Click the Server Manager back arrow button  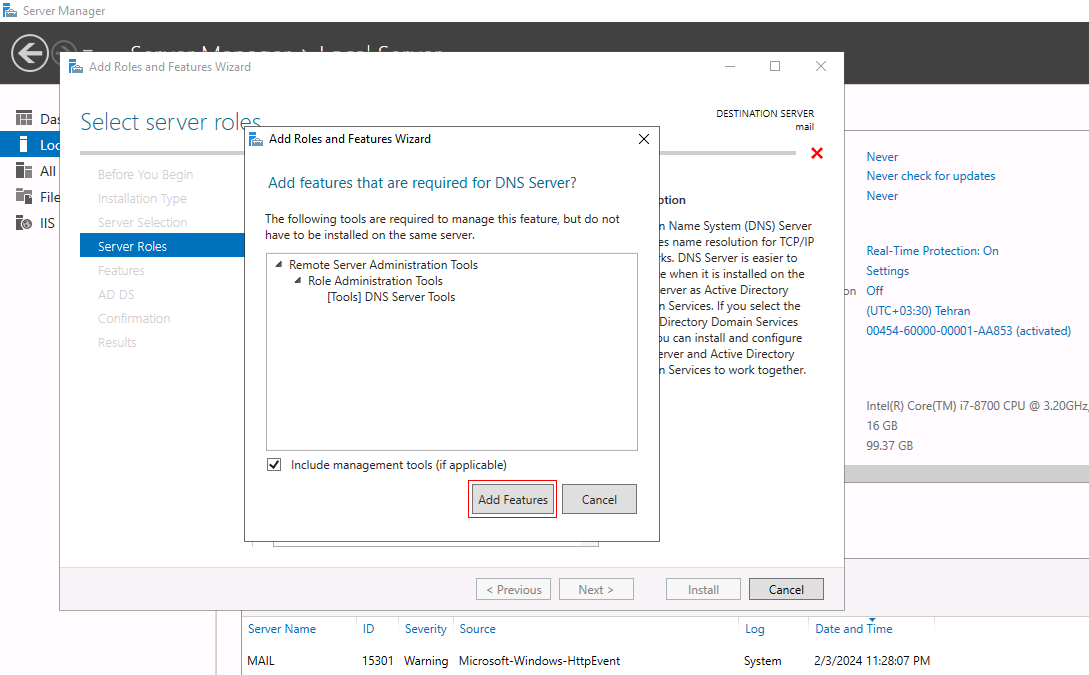tap(29, 53)
